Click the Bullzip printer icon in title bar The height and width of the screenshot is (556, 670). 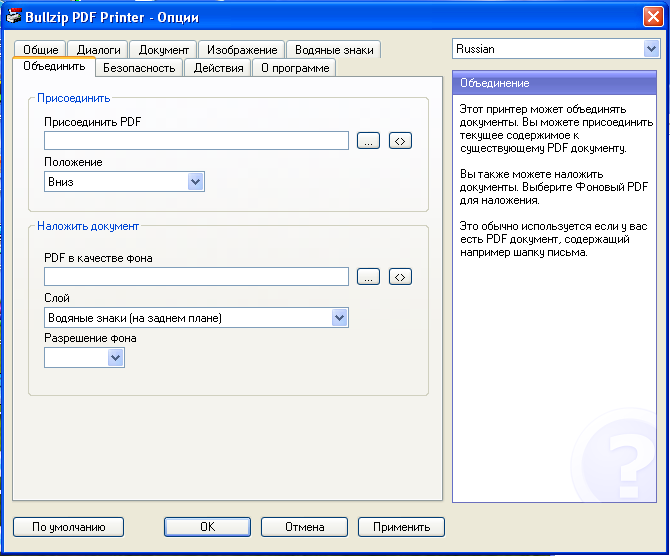pos(13,16)
